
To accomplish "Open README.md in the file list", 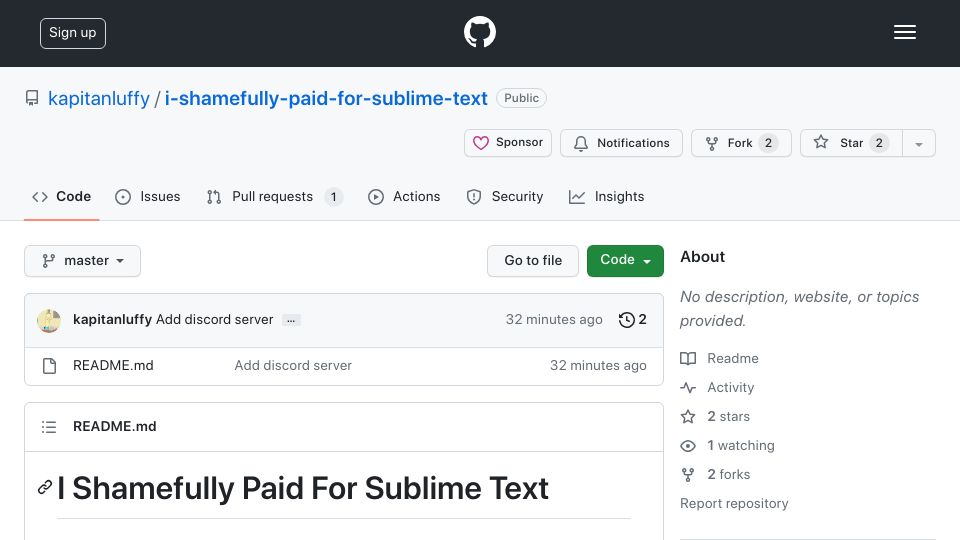I will (x=113, y=366).
